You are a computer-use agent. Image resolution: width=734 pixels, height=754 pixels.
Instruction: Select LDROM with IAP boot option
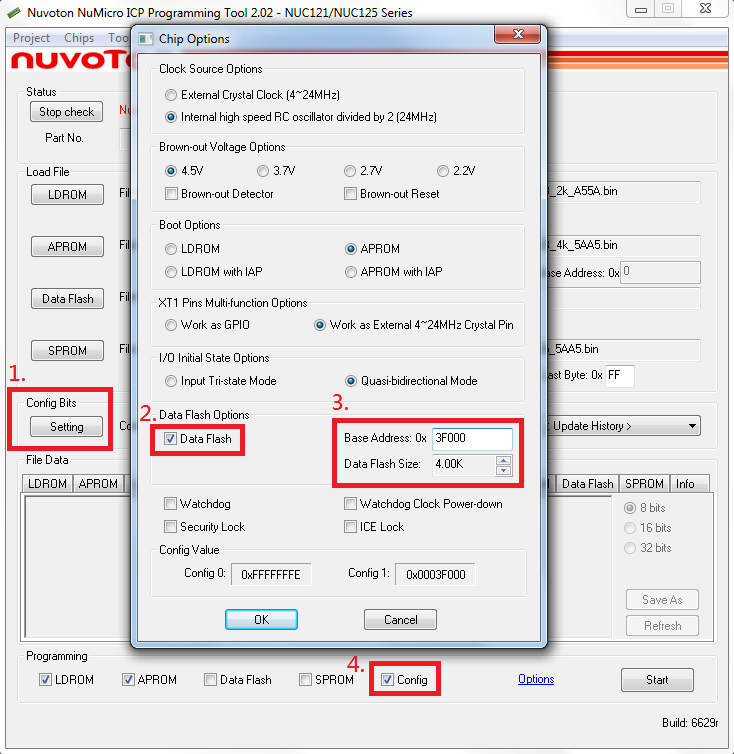pyautogui.click(x=171, y=272)
